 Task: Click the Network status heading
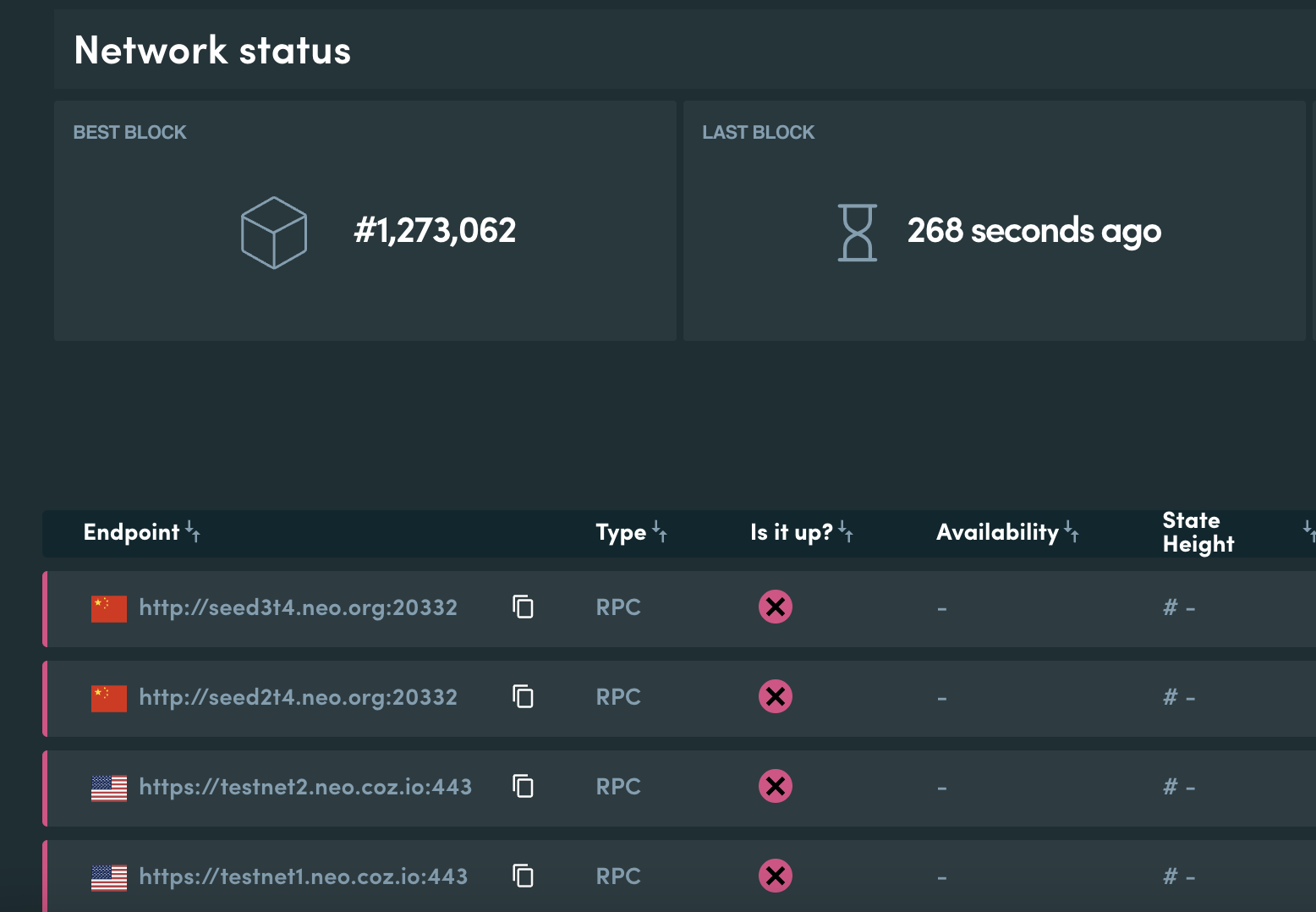click(x=212, y=50)
